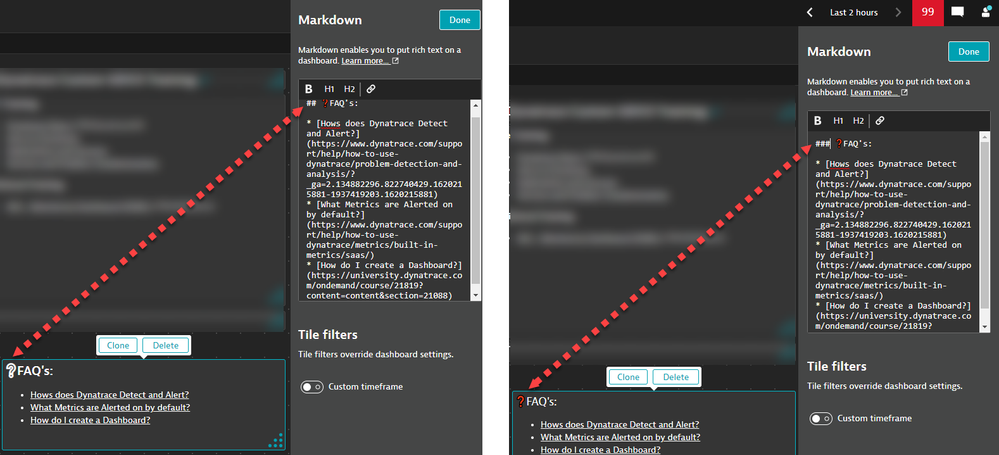
Task: Insert H2 heading in right editor toolbar
Action: tap(859, 120)
